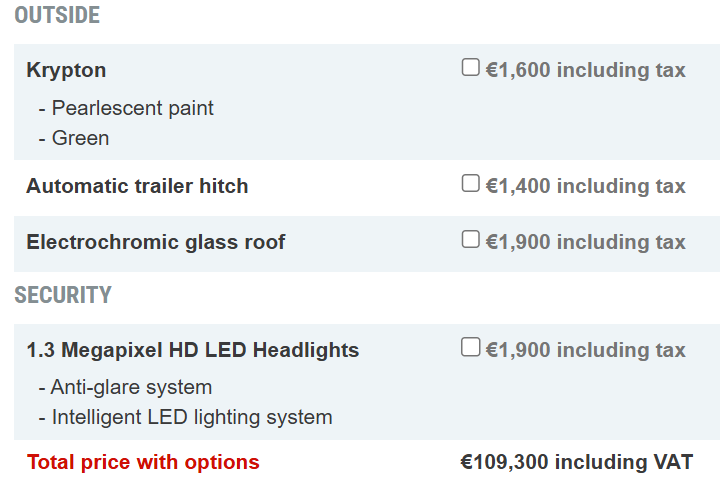
Task: Click the Intelligent LED lighting system line
Action: [x=185, y=417]
